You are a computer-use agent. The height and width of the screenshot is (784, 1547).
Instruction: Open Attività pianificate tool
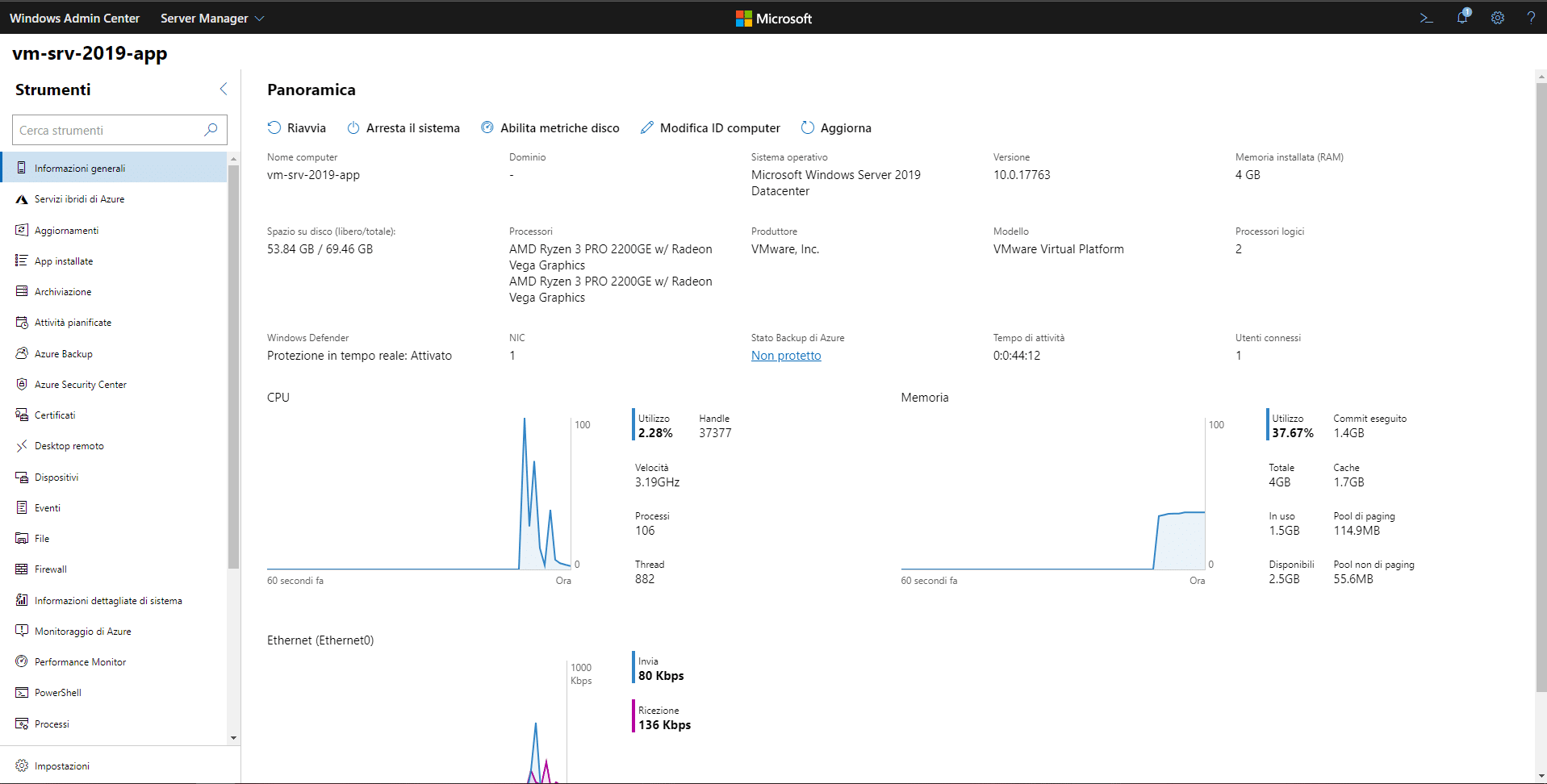point(114,322)
